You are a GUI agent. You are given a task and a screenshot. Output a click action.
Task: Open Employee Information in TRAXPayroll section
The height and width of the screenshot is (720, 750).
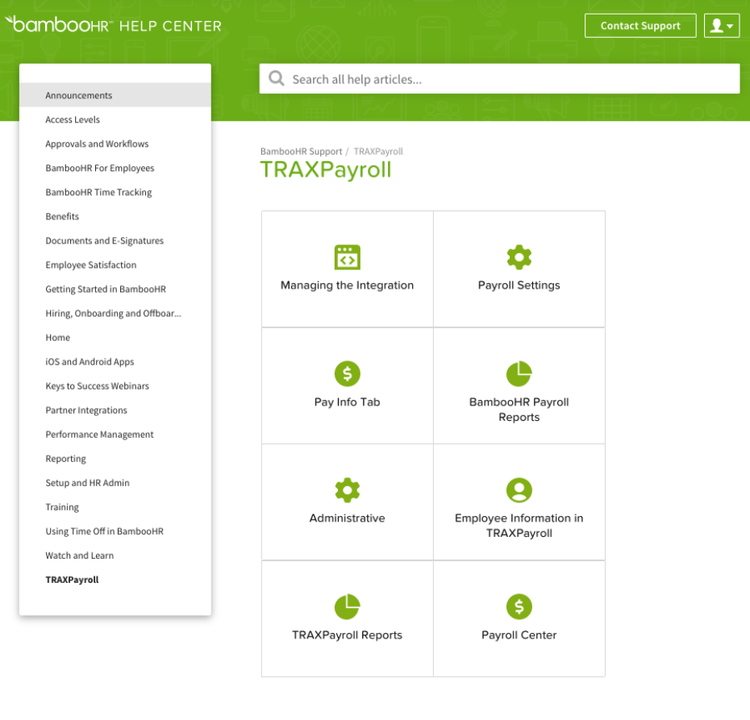(x=519, y=502)
